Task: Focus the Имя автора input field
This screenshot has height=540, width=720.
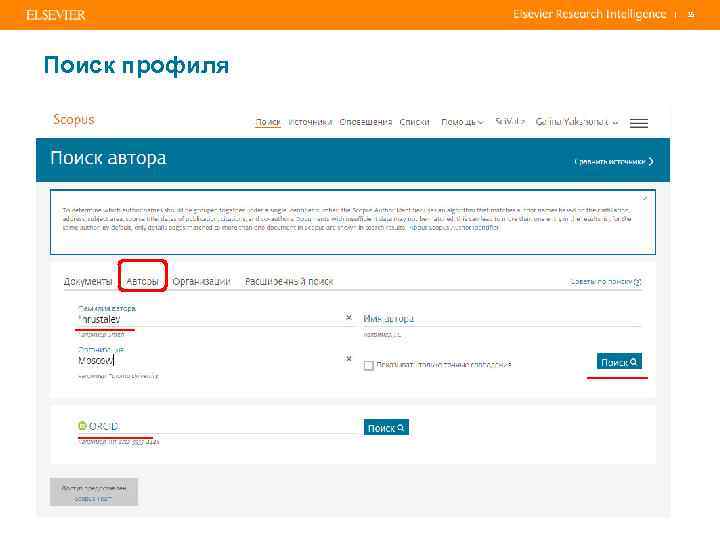Action: pyautogui.click(x=502, y=319)
